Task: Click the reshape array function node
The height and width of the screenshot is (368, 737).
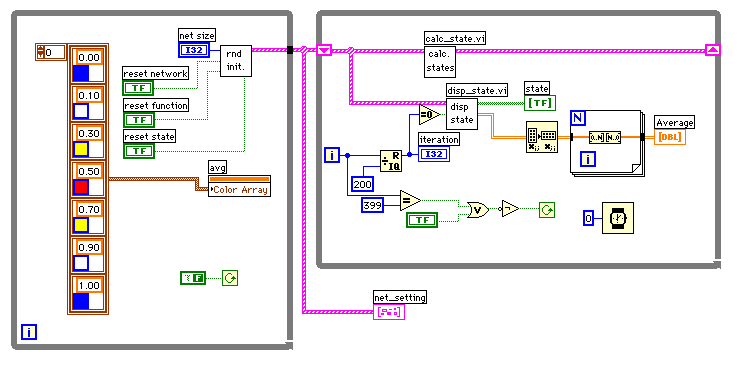Action: (541, 136)
